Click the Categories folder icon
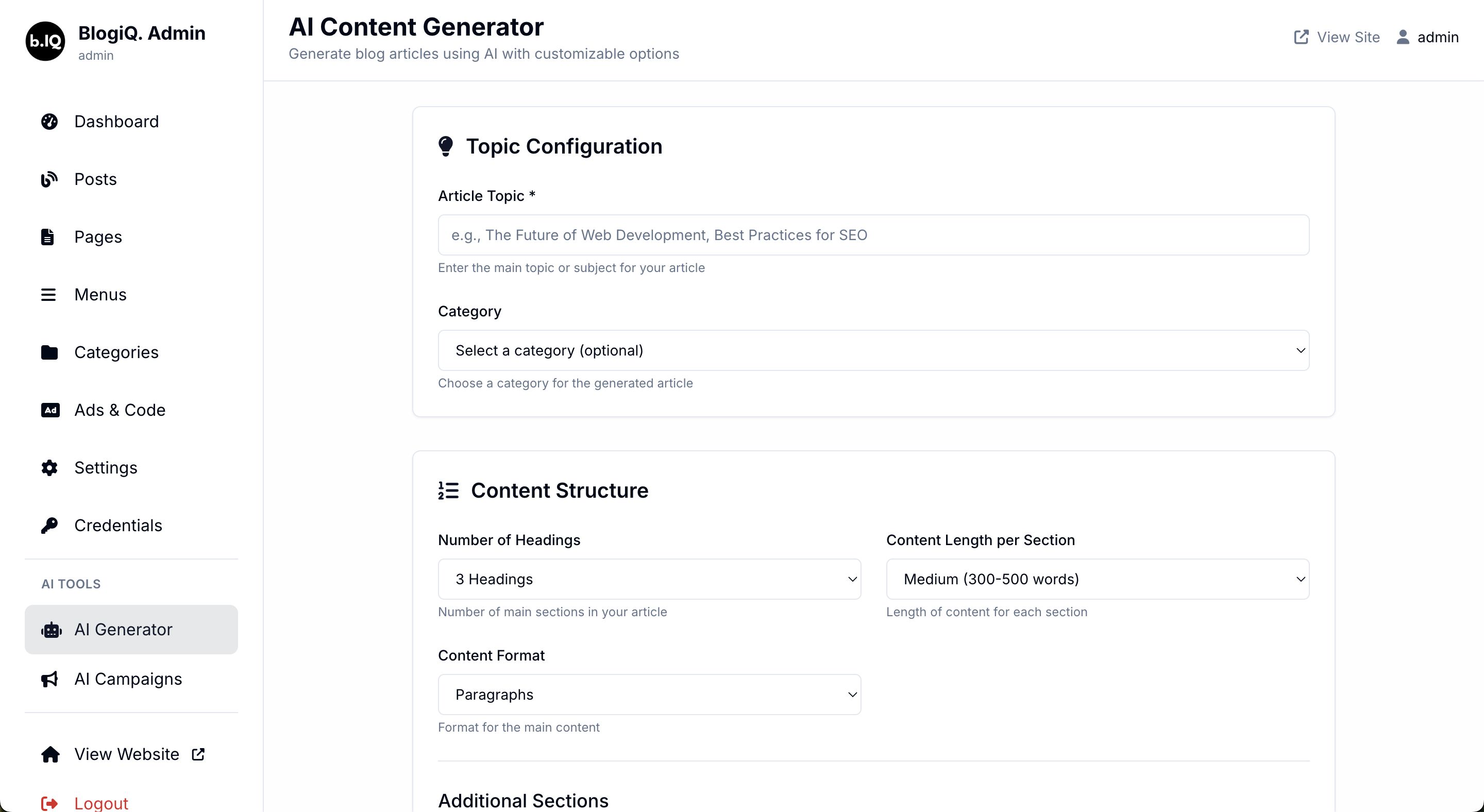Screen dimensions: 1484x812 coord(49,352)
